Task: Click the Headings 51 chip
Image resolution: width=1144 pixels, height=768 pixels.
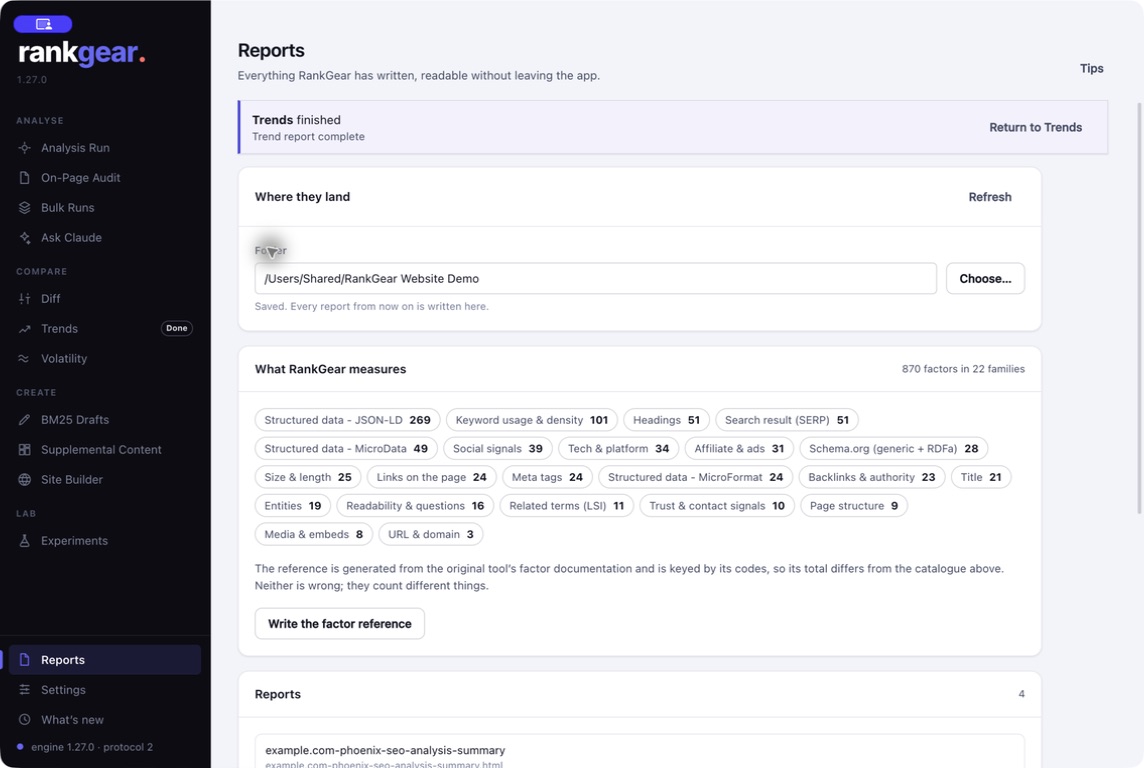Action: [666, 420]
